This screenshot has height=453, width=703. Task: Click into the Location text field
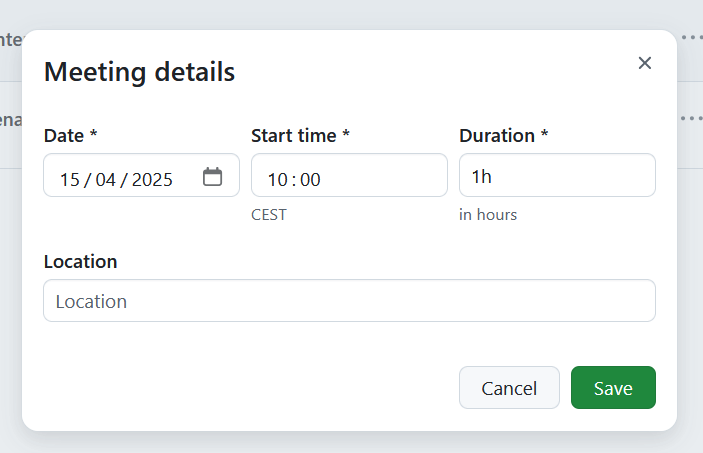349,301
